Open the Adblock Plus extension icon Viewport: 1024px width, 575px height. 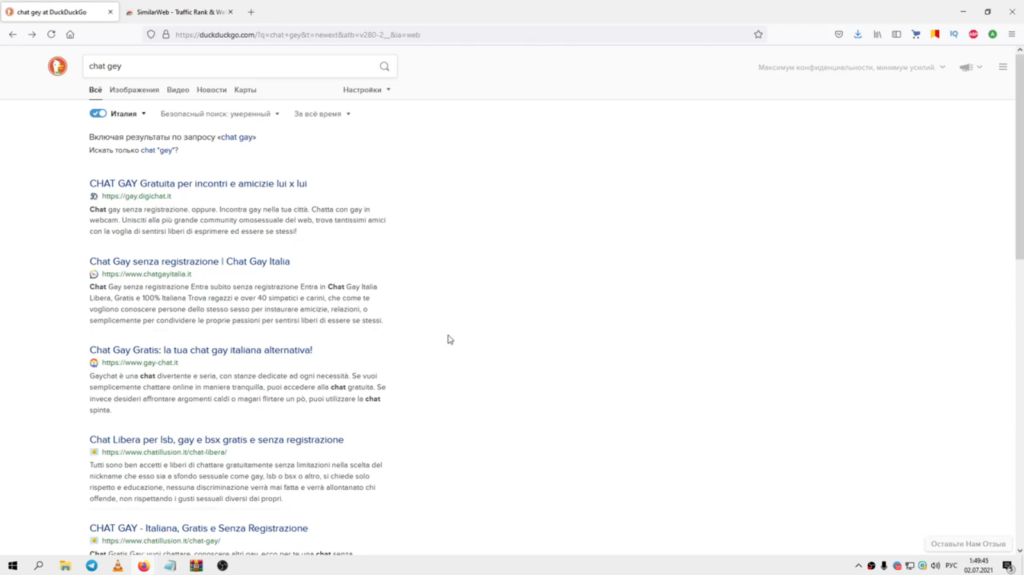point(974,35)
